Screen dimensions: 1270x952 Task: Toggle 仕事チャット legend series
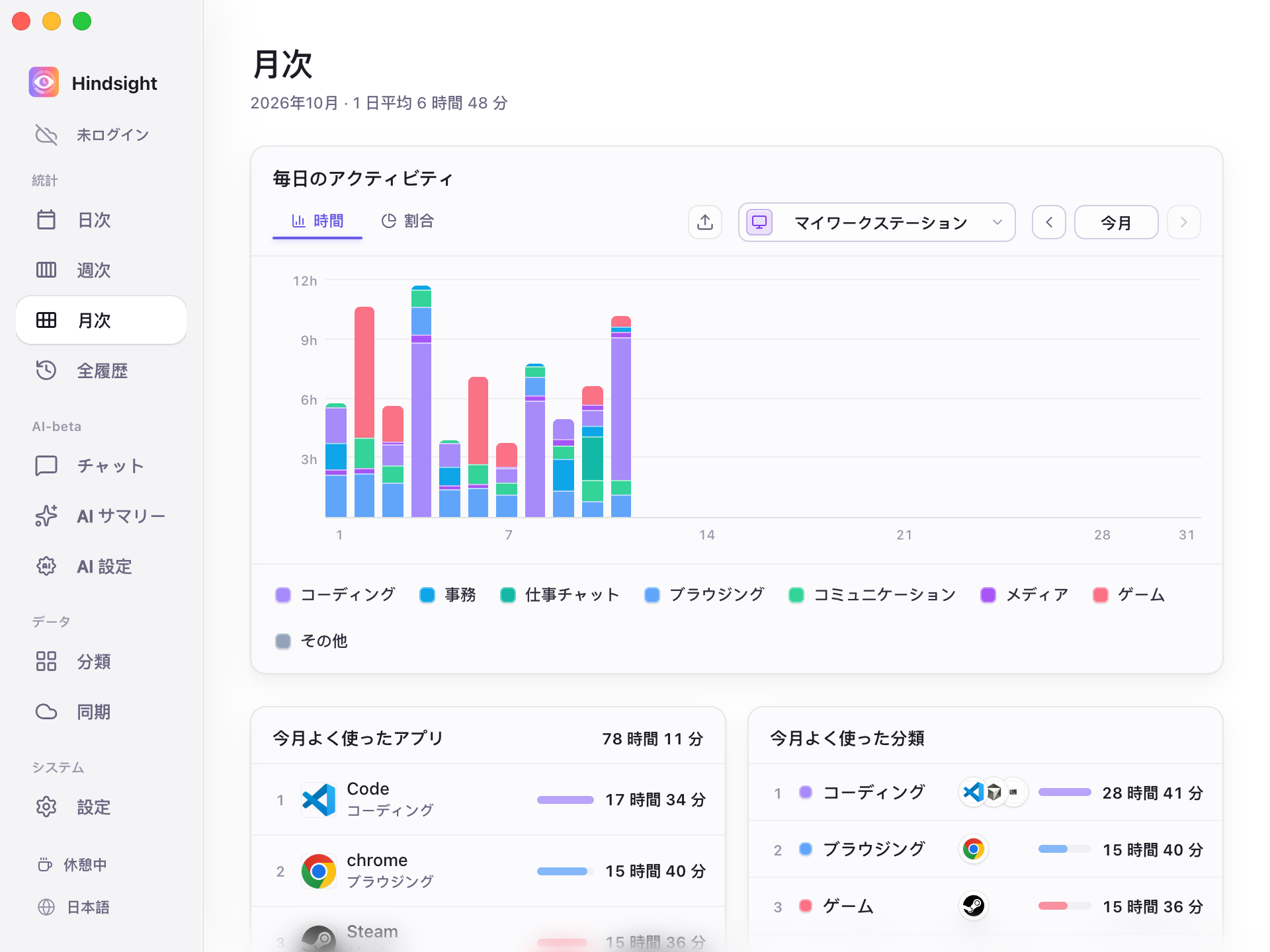click(560, 595)
